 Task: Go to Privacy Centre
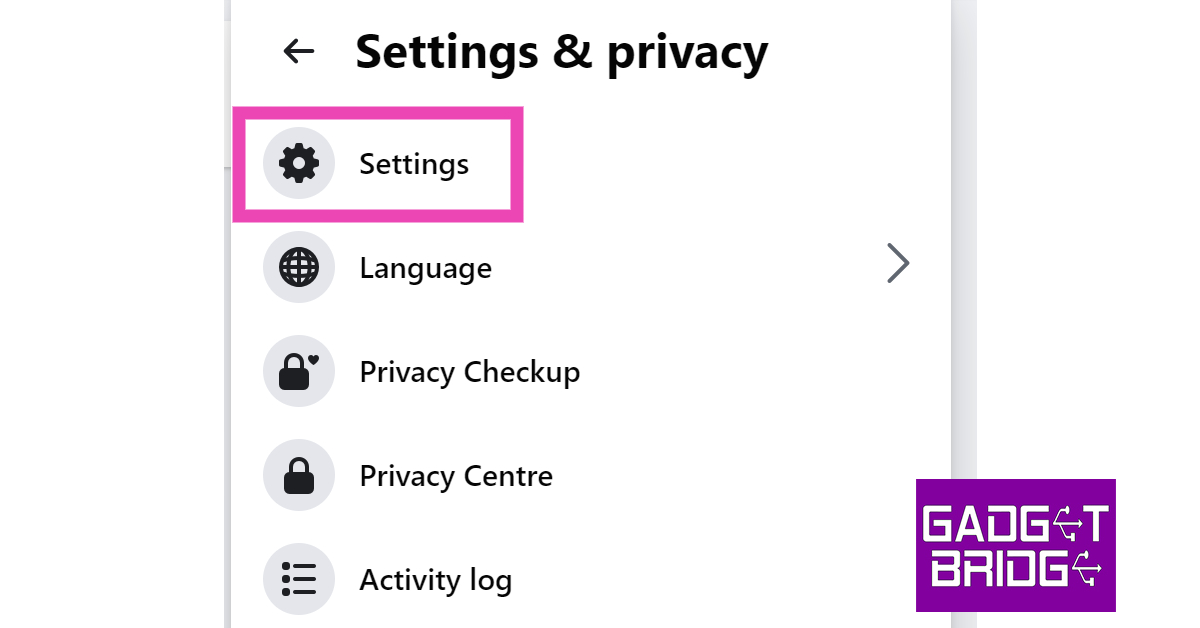(456, 476)
